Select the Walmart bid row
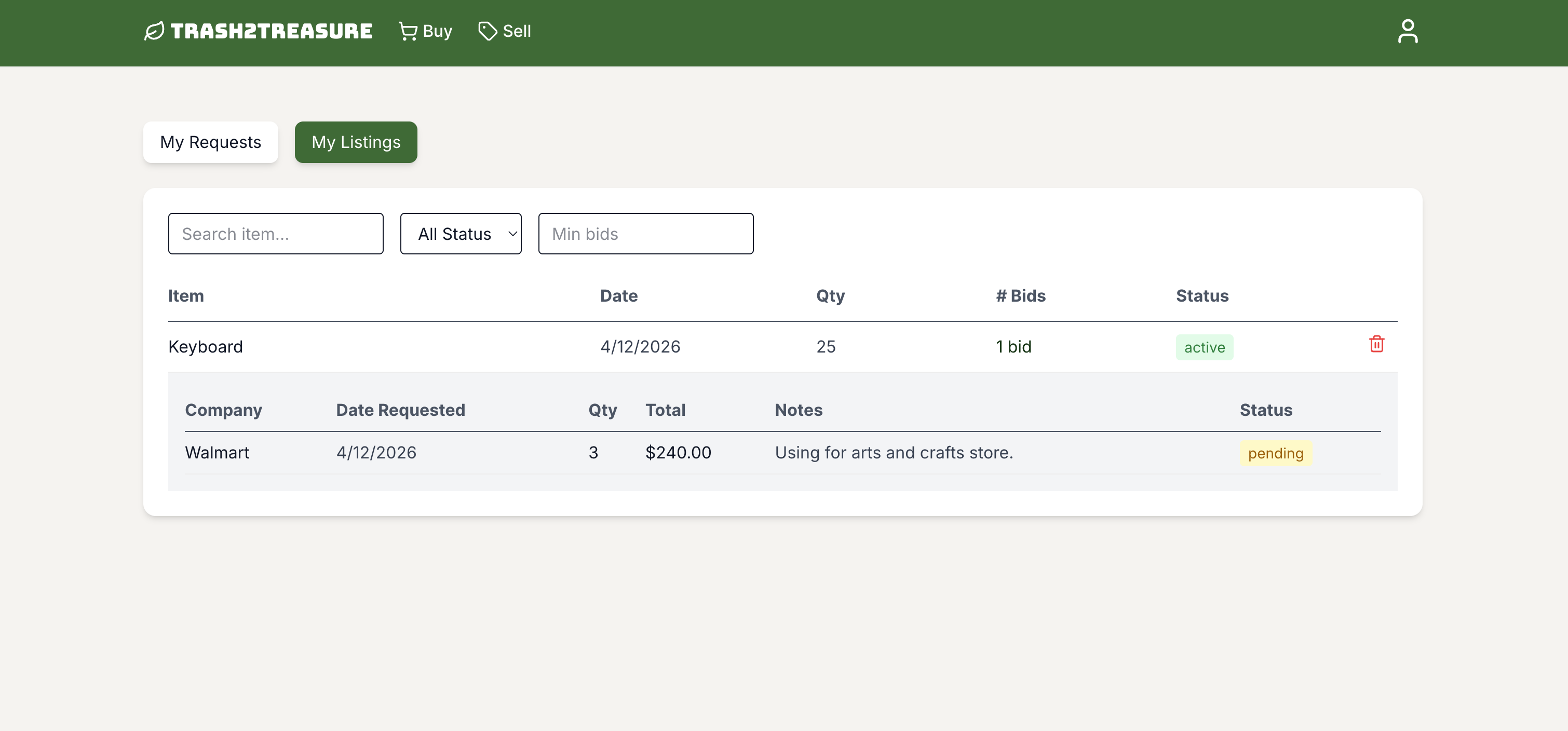 pyautogui.click(x=217, y=453)
